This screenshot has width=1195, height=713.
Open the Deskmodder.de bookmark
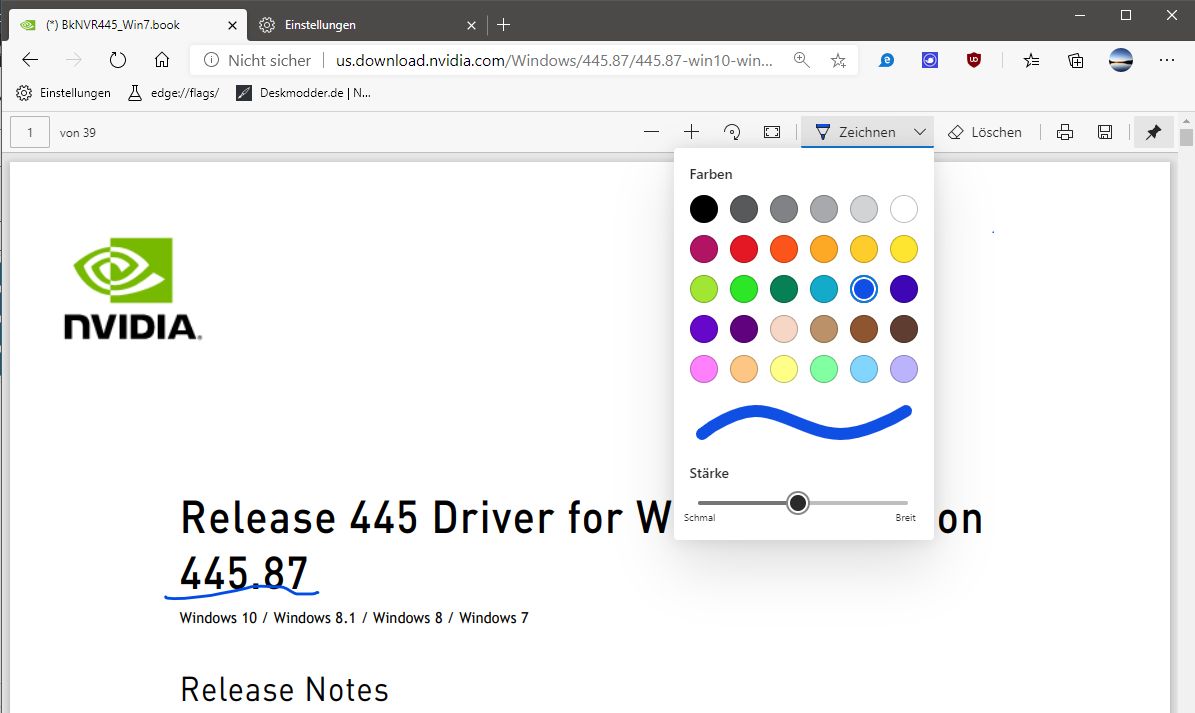coord(303,93)
